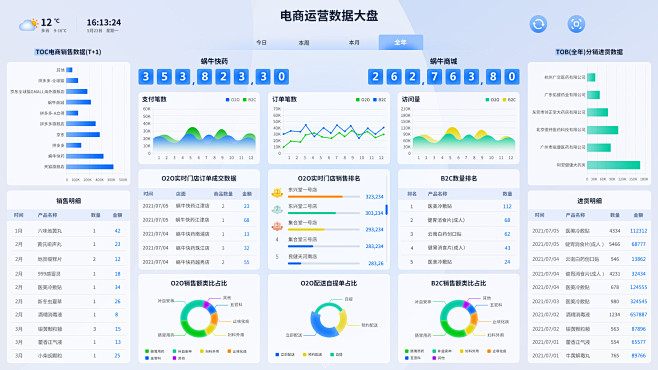Click amount 68 in O2O order table

246,220
